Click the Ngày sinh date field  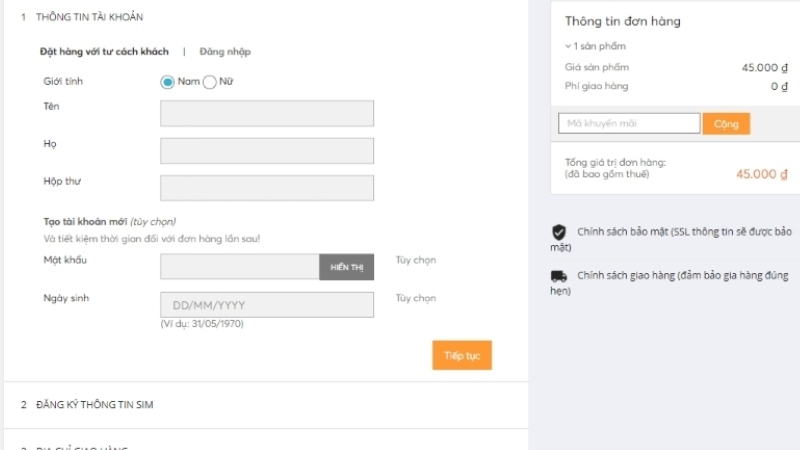point(267,305)
